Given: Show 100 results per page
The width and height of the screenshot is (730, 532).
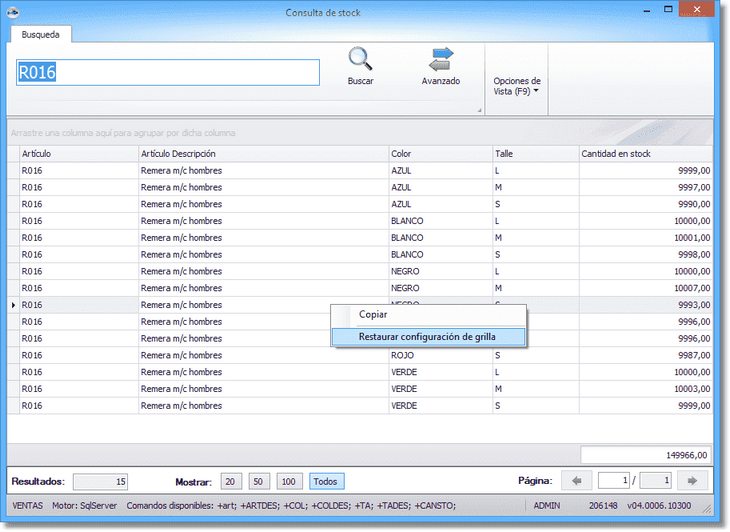Looking at the screenshot, I should [289, 481].
